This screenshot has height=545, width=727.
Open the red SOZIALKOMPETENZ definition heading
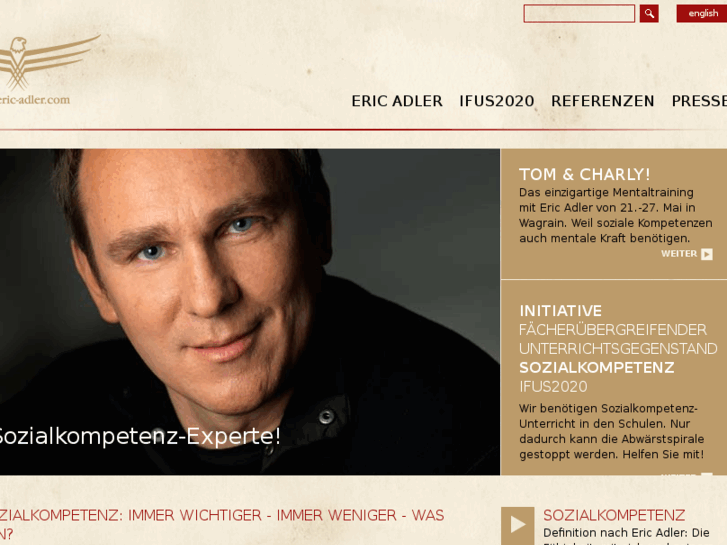[614, 515]
